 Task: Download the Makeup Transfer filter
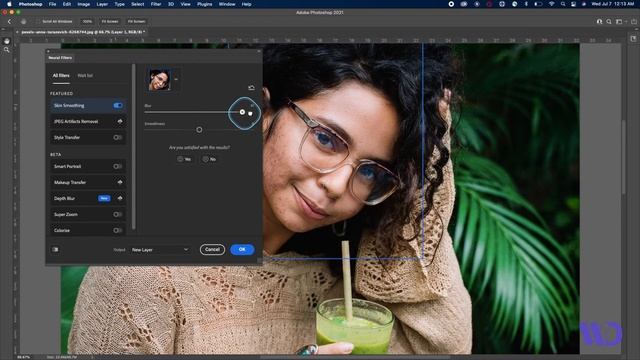[x=120, y=182]
